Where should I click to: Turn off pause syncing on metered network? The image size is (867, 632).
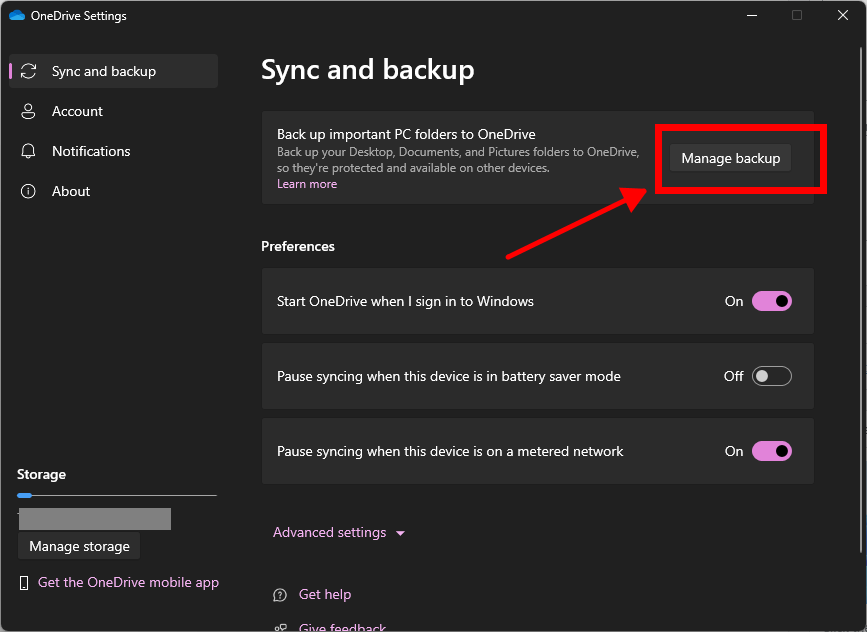[771, 451]
